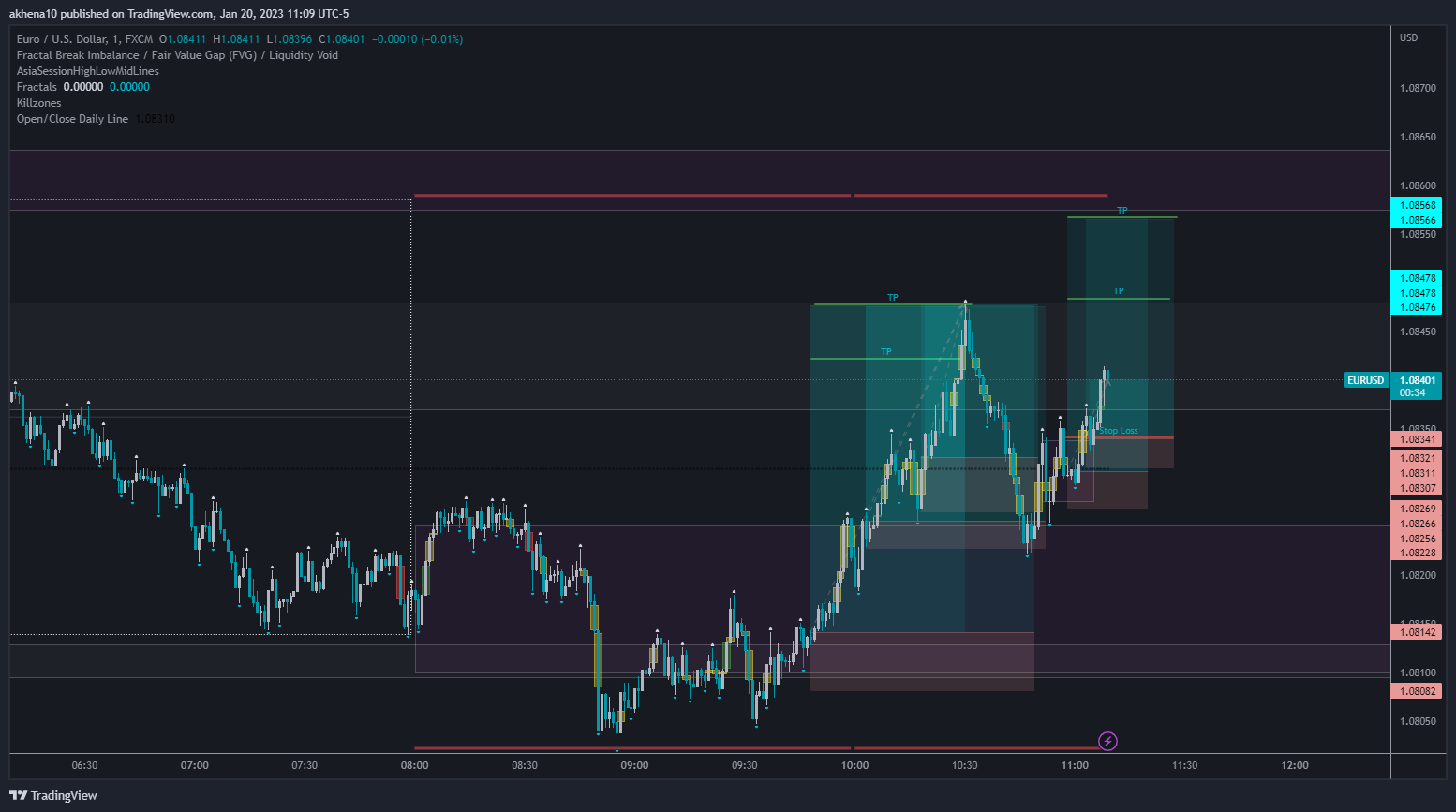
Task: Click the Fractals value 0.00000 in cyan
Action: 129,87
